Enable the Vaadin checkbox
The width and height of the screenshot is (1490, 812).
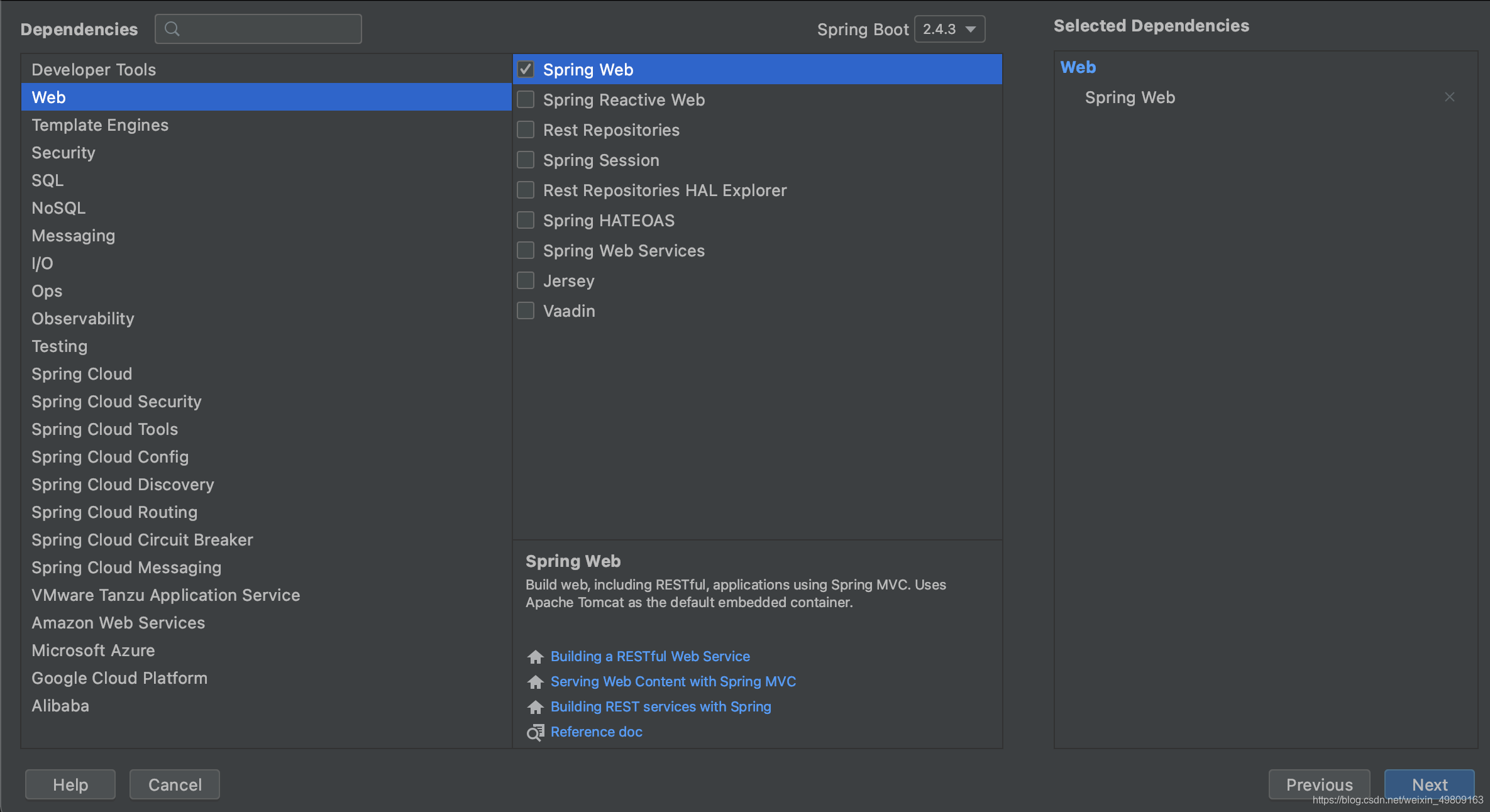point(526,310)
